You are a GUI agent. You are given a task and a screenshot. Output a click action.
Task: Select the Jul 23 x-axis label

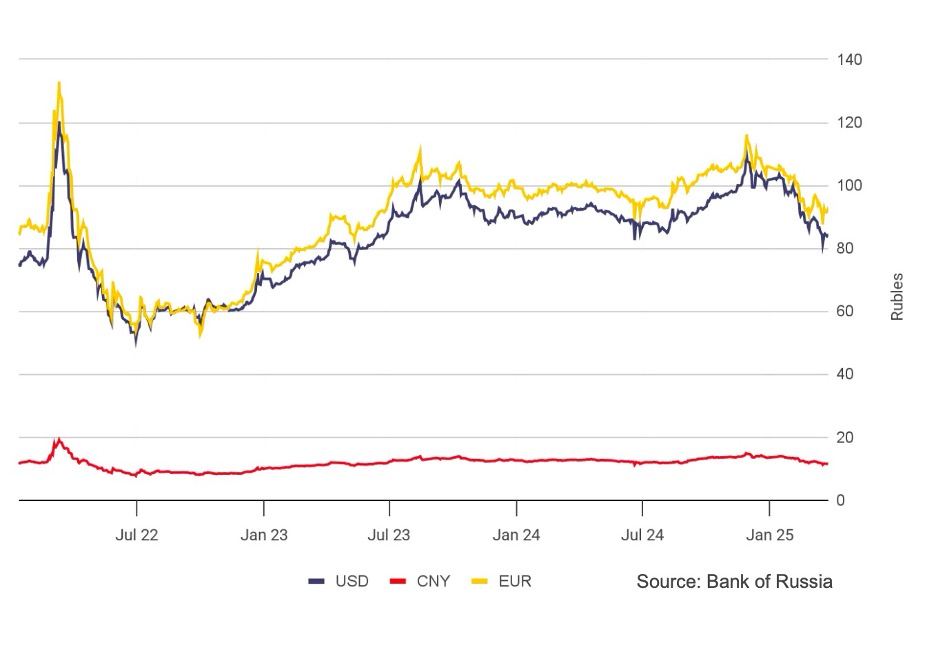tap(390, 535)
